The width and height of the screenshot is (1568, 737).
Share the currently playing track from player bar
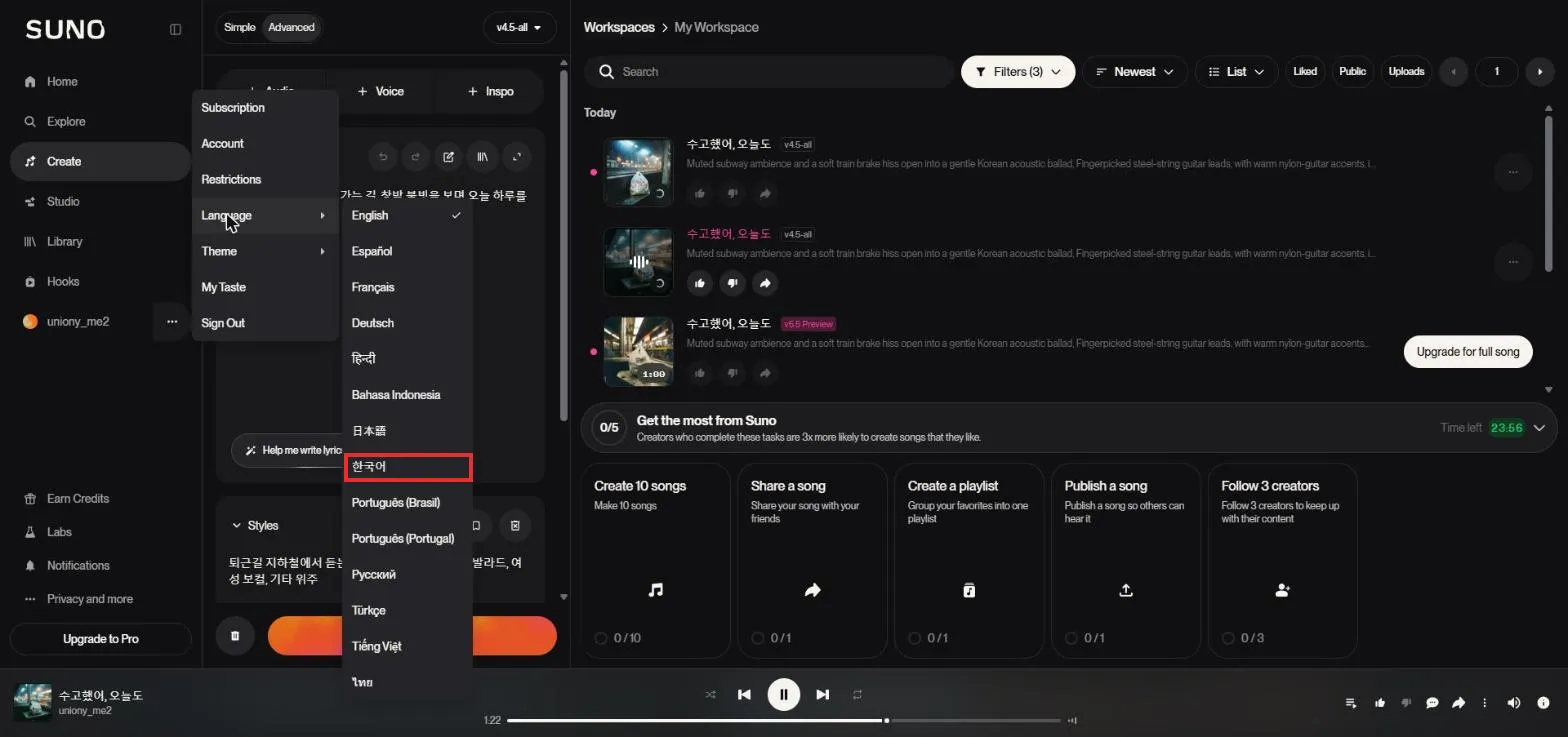pos(1458,703)
